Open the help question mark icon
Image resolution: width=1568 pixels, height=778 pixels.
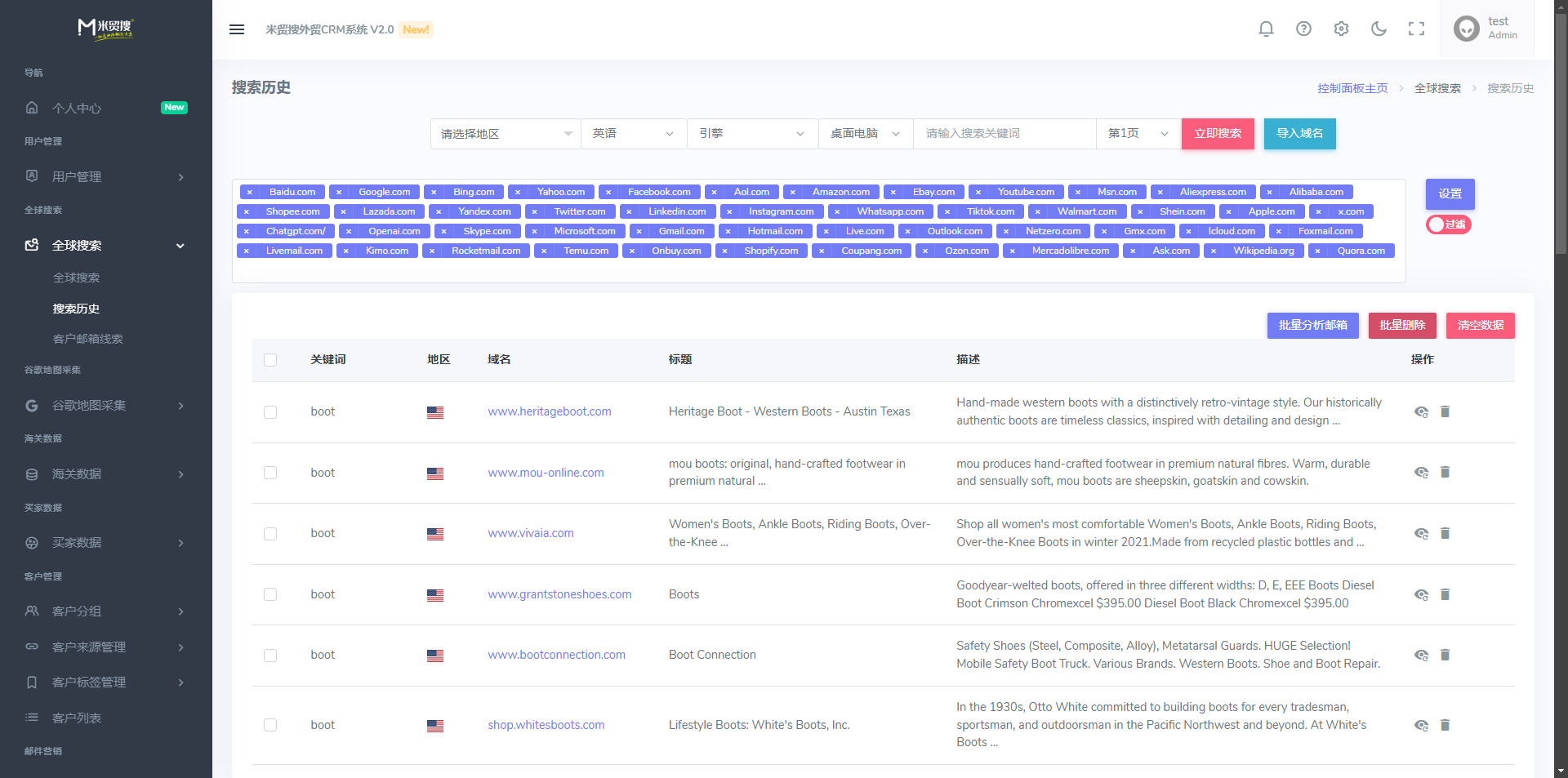1303,29
